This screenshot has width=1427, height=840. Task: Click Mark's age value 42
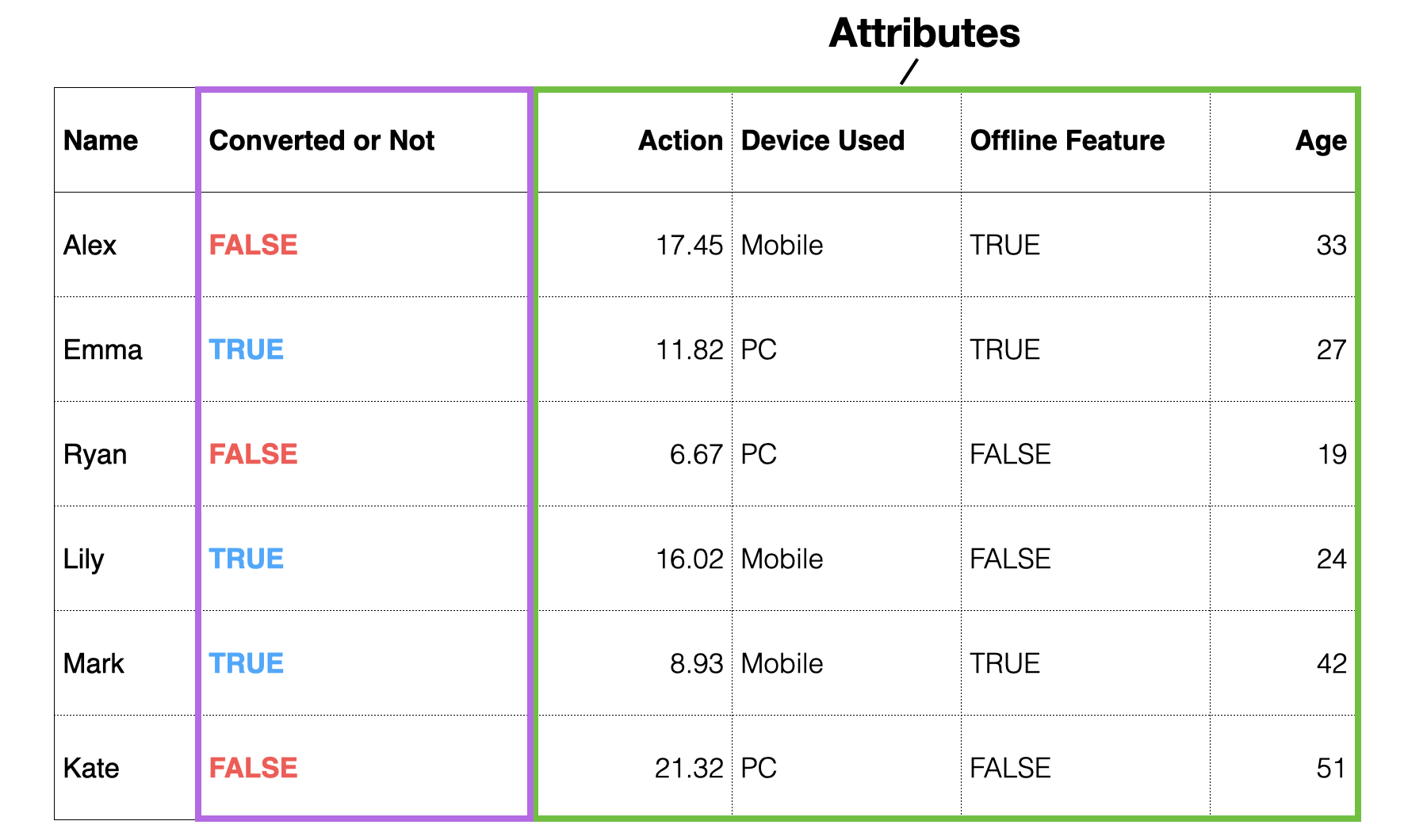1332,663
